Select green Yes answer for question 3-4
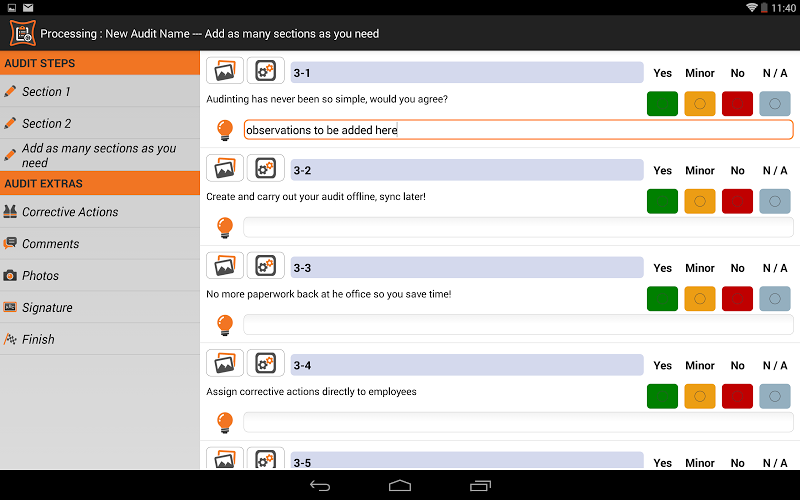 pos(662,396)
